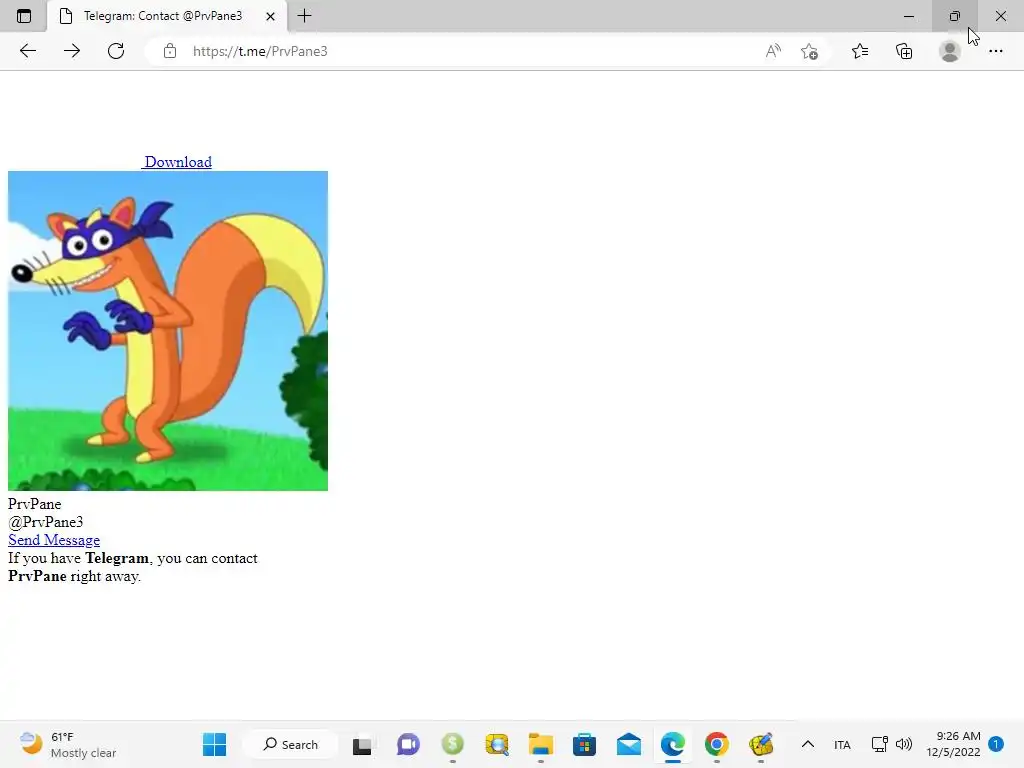Viewport: 1024px width, 768px height.
Task: Open Task View from taskbar
Action: point(362,744)
